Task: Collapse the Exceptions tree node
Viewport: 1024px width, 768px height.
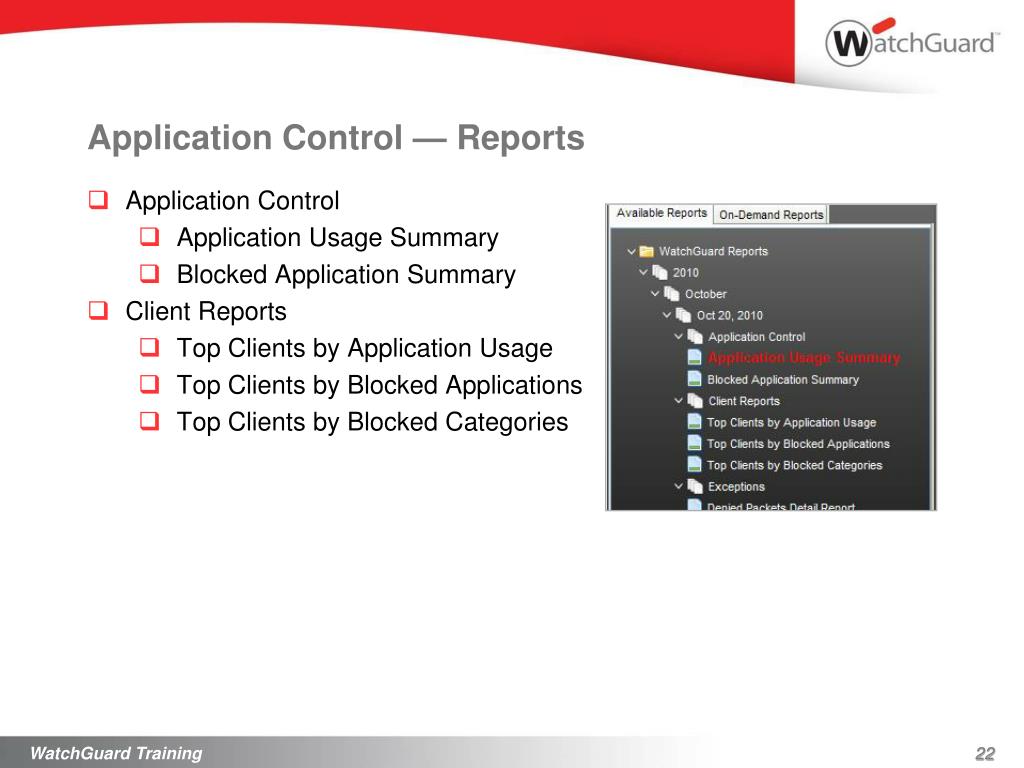Action: pyautogui.click(x=679, y=487)
